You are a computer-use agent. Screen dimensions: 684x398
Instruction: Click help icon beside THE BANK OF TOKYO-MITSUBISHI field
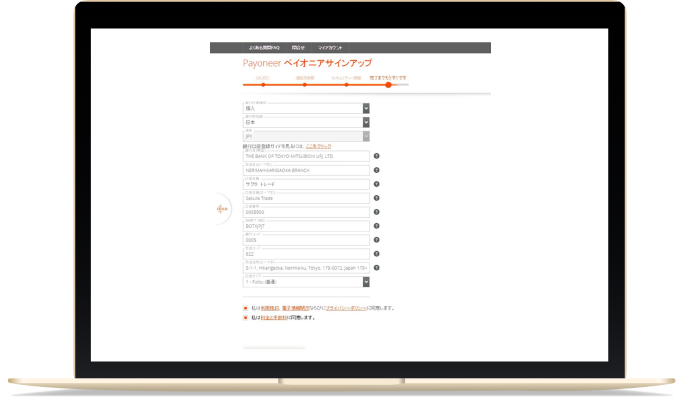click(376, 156)
